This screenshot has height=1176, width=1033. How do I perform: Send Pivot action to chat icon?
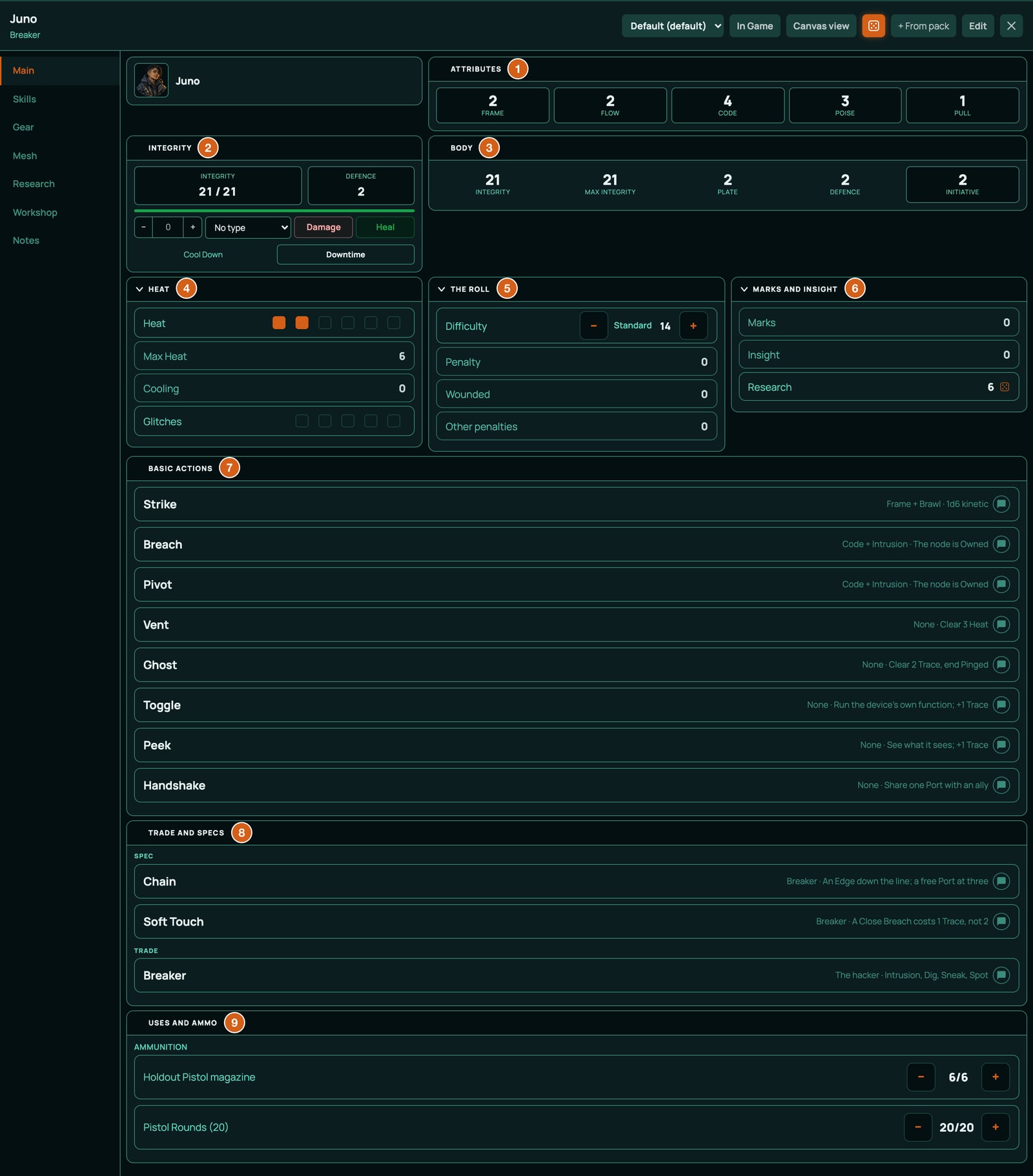point(1001,584)
